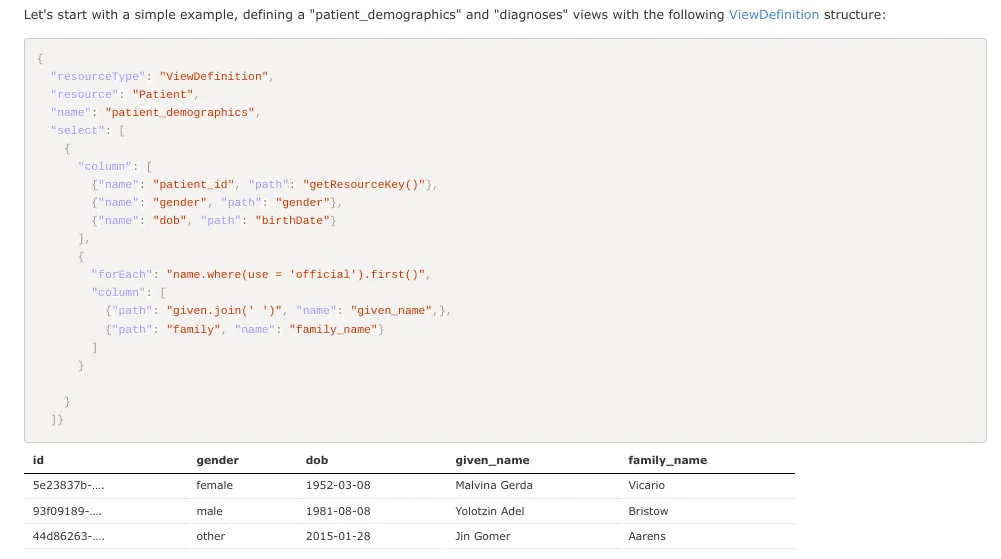Click the Yolotzin Adel name cell
Image resolution: width=1001 pixels, height=559 pixels.
click(x=489, y=511)
